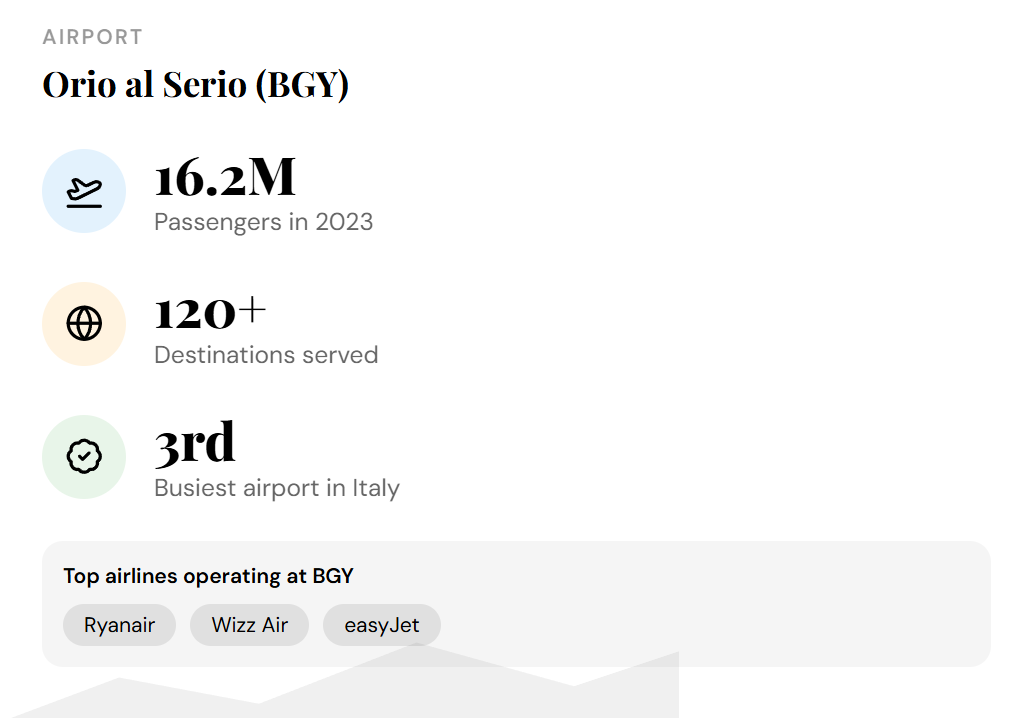Select the Wizz Air airline chip
Viewport: 1019px width, 718px height.
[249, 625]
